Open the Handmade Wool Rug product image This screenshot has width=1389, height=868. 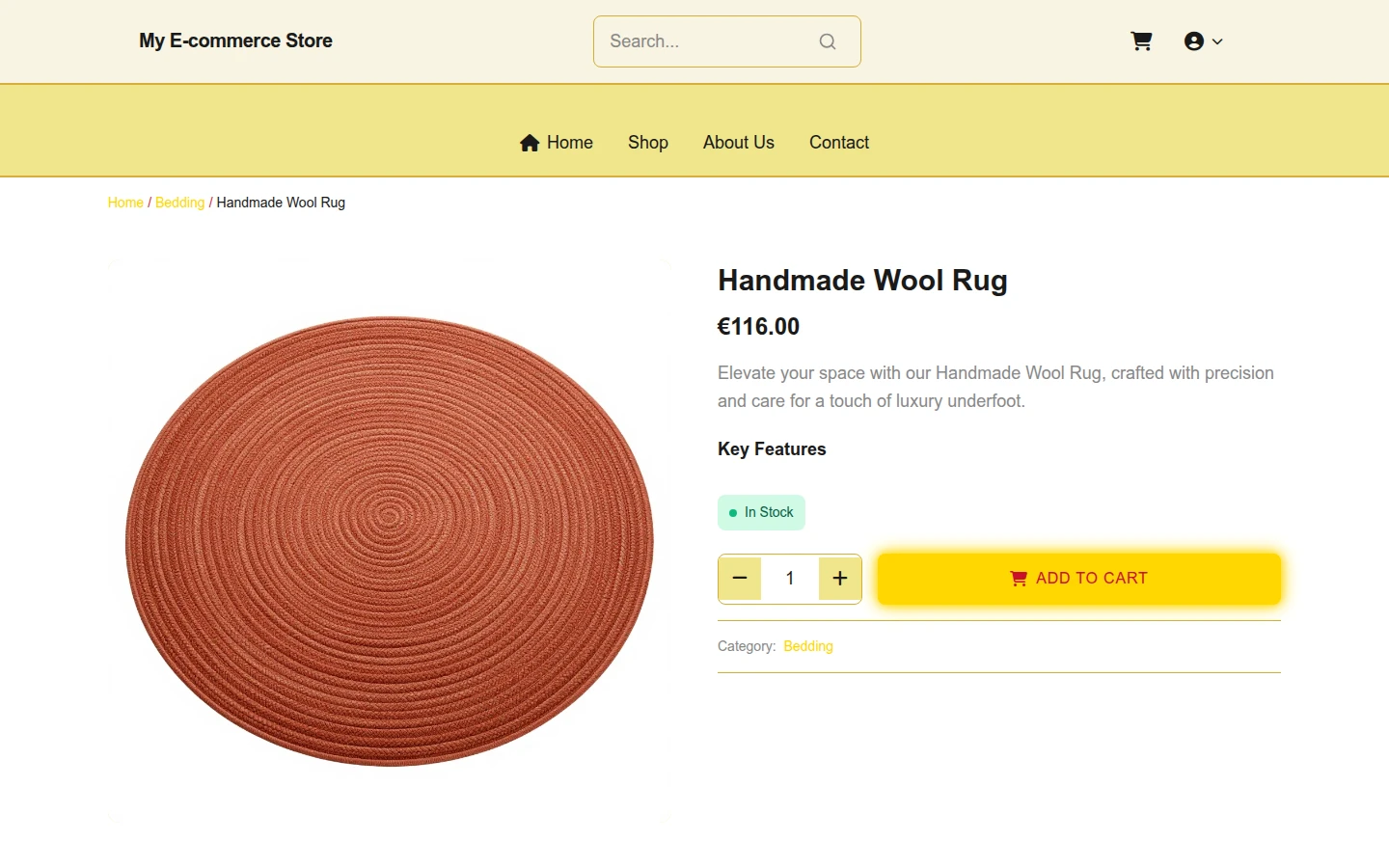click(390, 540)
